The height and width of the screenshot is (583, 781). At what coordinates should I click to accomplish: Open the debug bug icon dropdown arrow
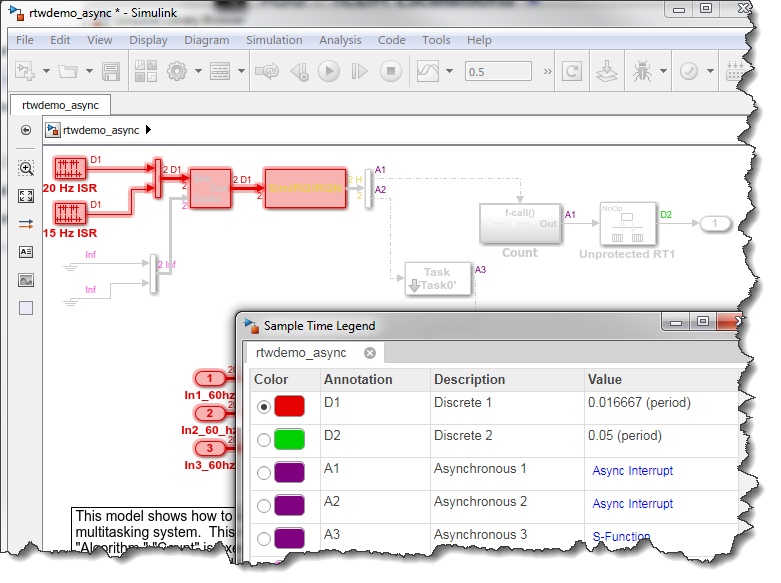661,72
